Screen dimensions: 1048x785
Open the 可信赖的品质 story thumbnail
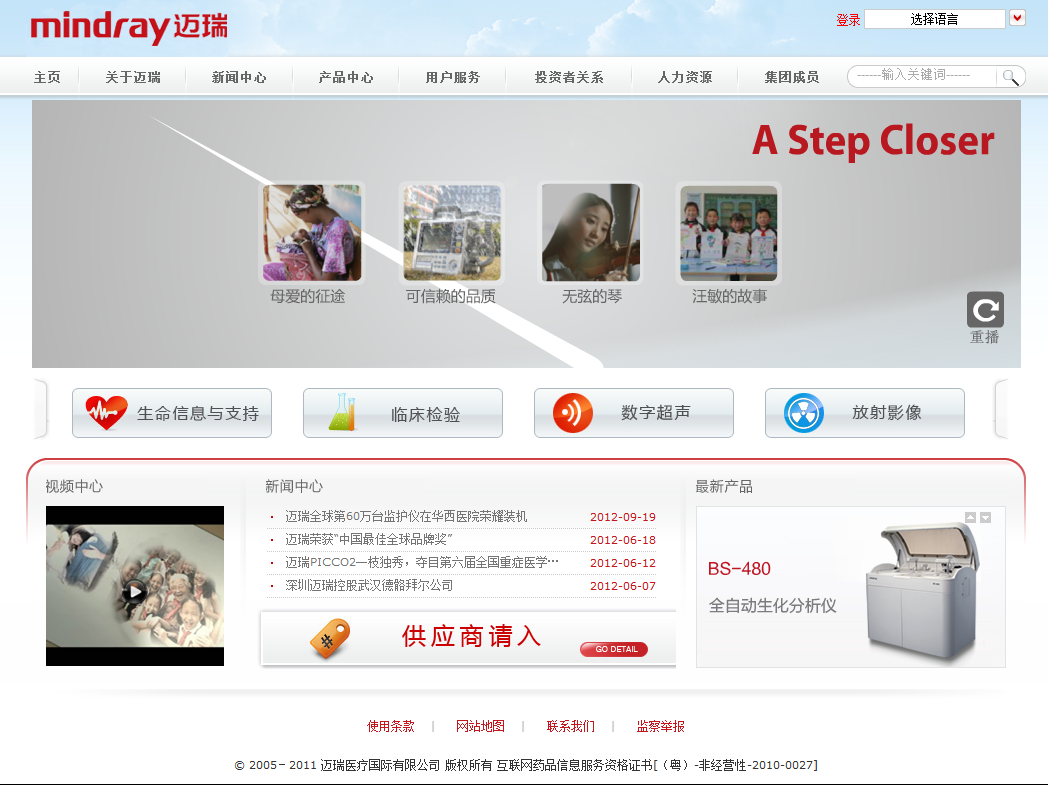click(452, 232)
